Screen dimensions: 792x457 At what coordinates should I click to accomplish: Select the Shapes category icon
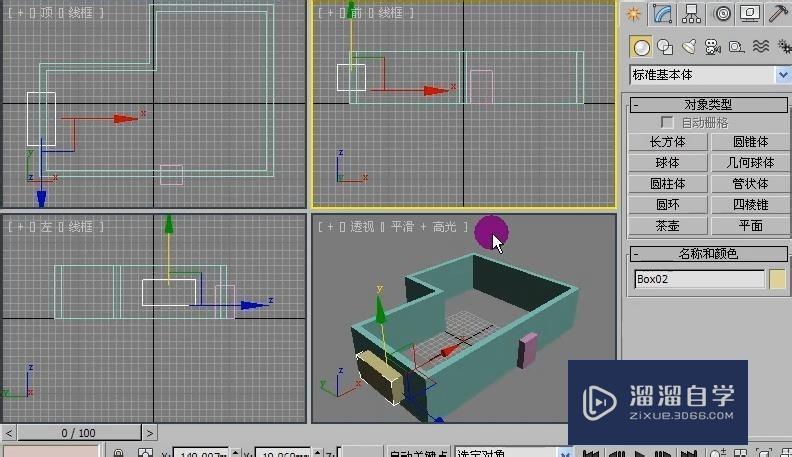coord(665,47)
